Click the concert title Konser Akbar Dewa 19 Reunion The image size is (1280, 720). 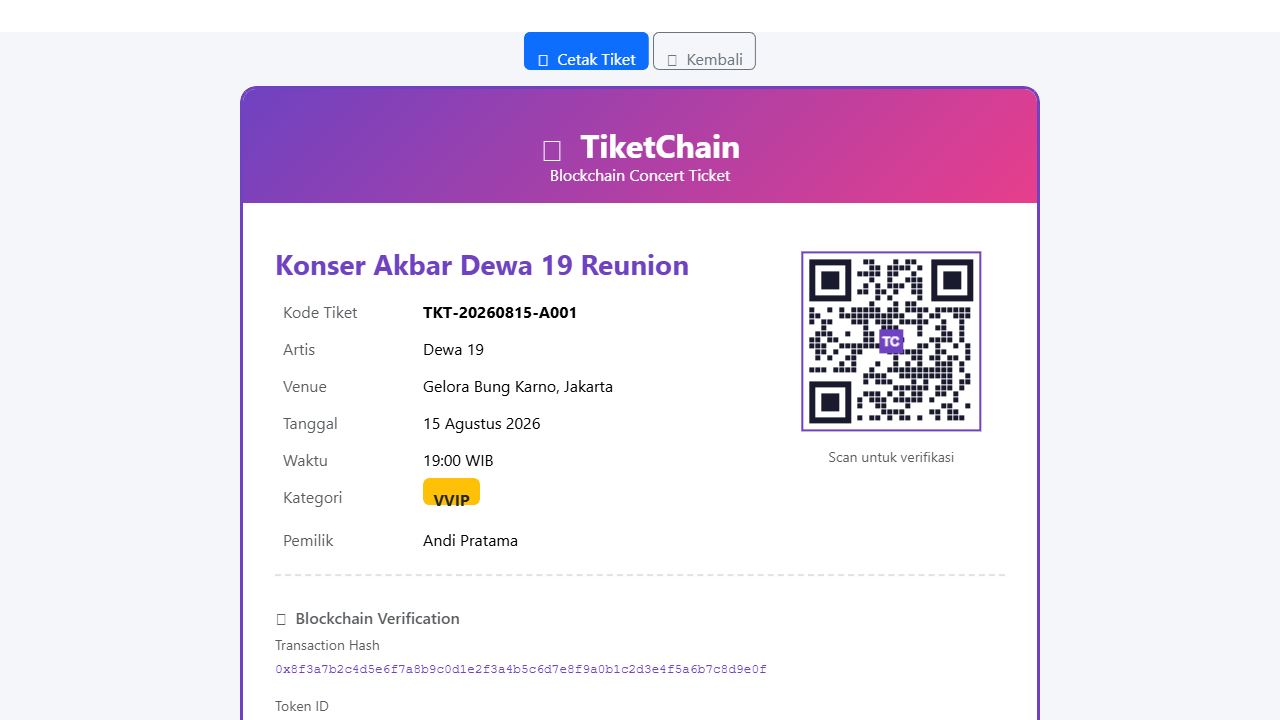[481, 265]
